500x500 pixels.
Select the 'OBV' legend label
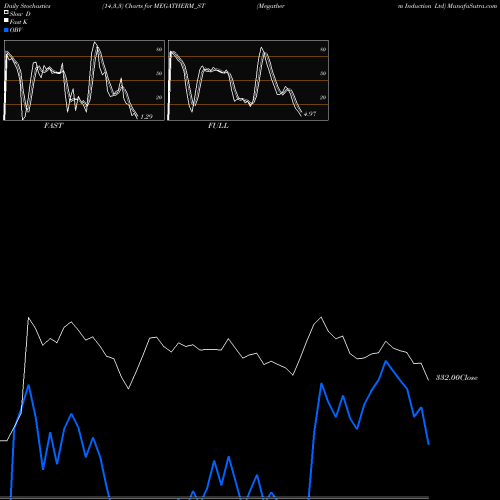pos(16,30)
